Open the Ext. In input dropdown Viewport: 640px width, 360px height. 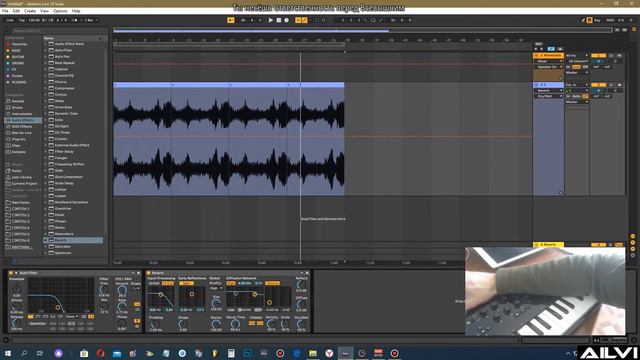[x=577, y=85]
